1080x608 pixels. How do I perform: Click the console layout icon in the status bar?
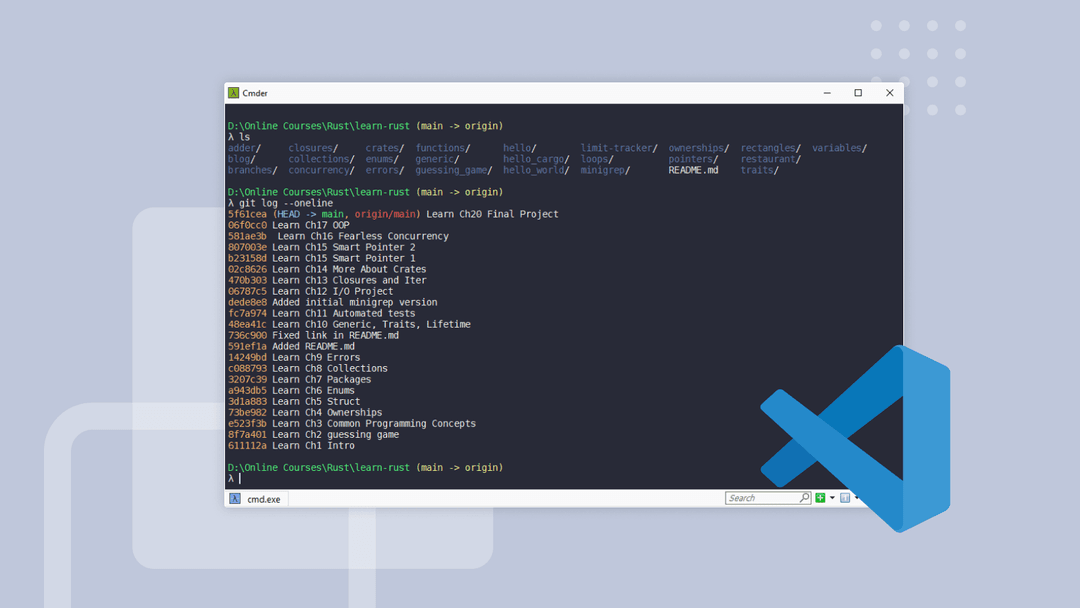845,498
